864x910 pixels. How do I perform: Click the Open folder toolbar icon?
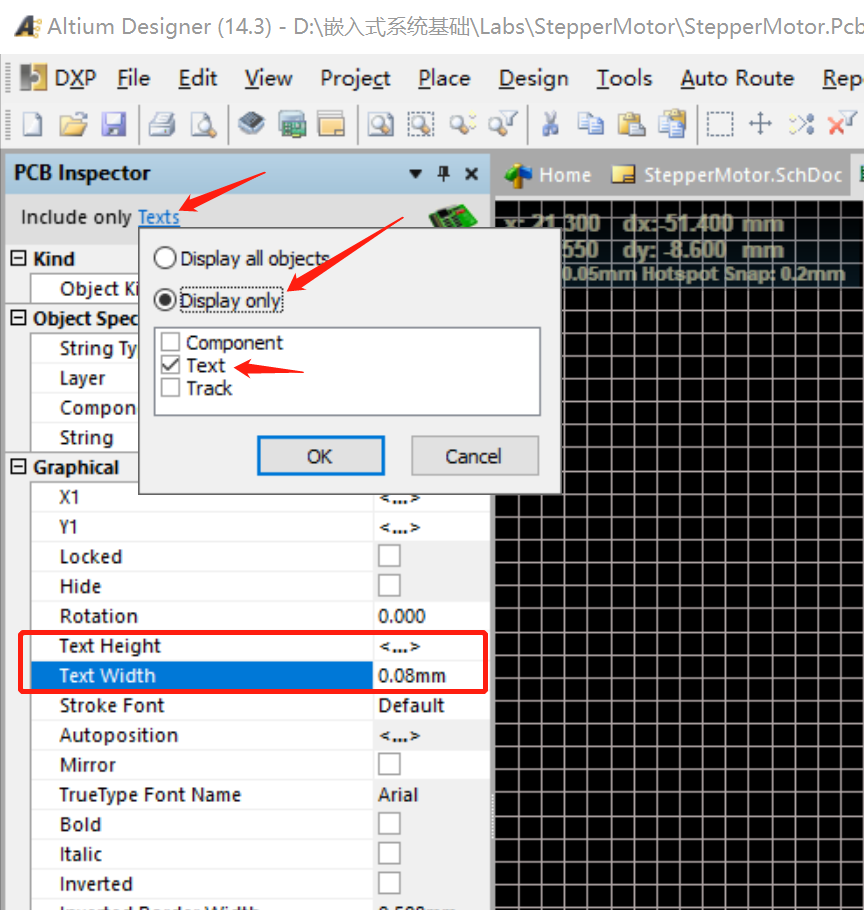click(73, 124)
